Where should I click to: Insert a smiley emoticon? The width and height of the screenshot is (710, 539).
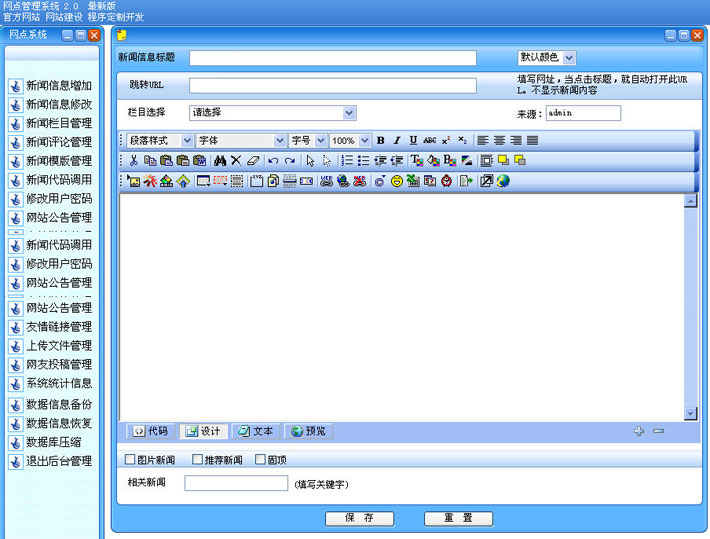(397, 181)
